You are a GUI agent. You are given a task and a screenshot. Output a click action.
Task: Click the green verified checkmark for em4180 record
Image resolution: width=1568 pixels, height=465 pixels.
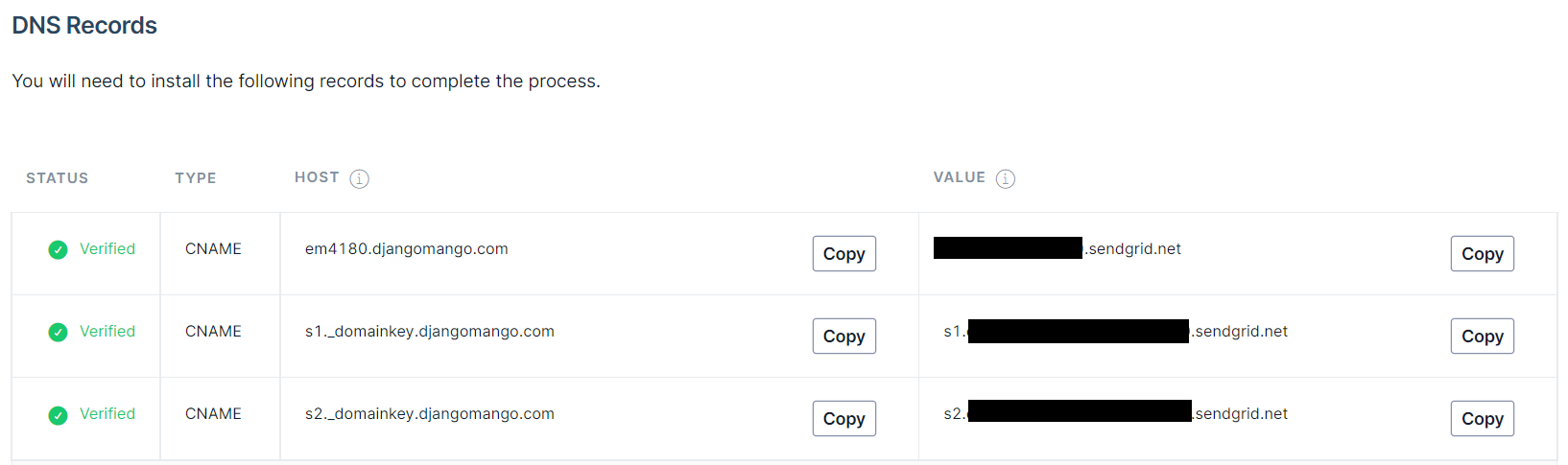[59, 250]
